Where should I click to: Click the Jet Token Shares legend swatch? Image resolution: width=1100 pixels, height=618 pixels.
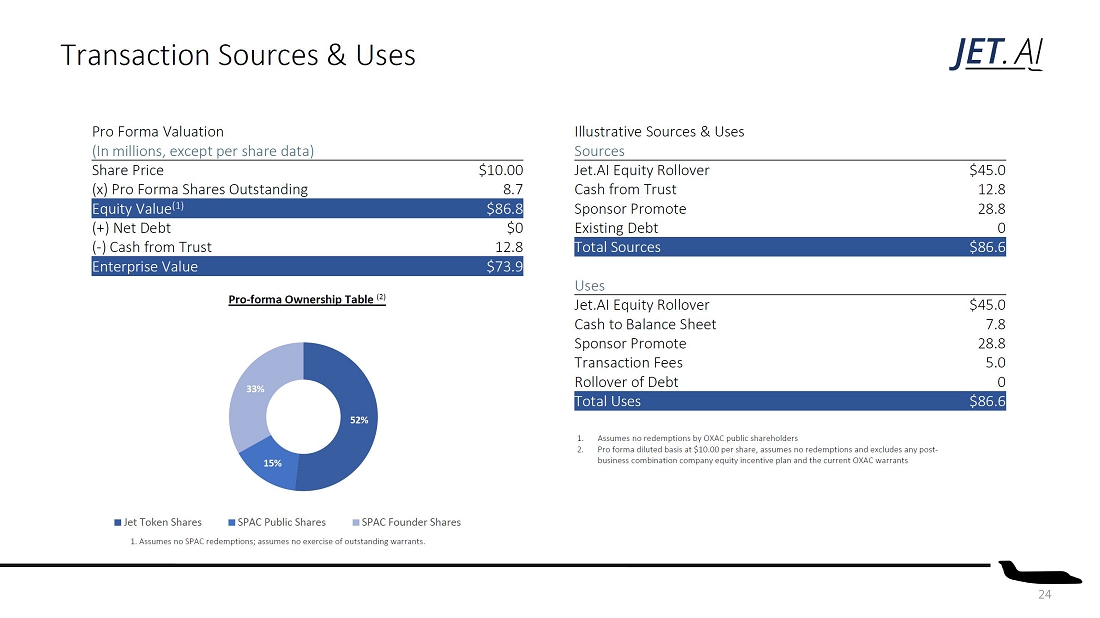click(x=118, y=522)
